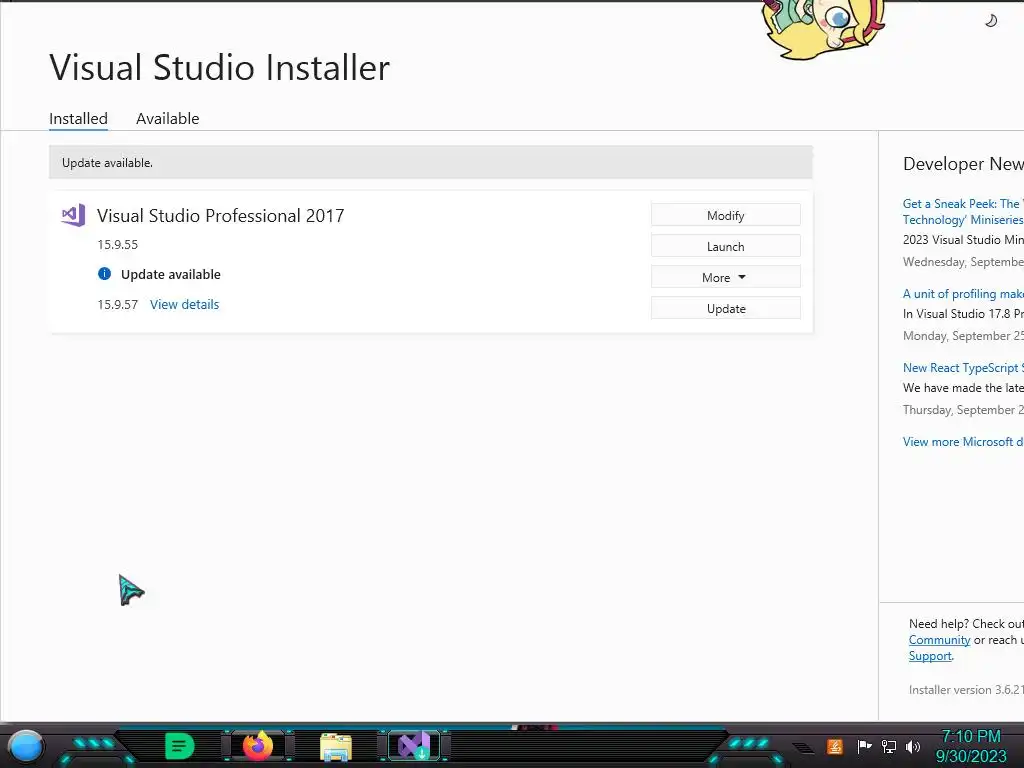Click installed version number 15.9.55
Image resolution: width=1024 pixels, height=768 pixels.
118,245
